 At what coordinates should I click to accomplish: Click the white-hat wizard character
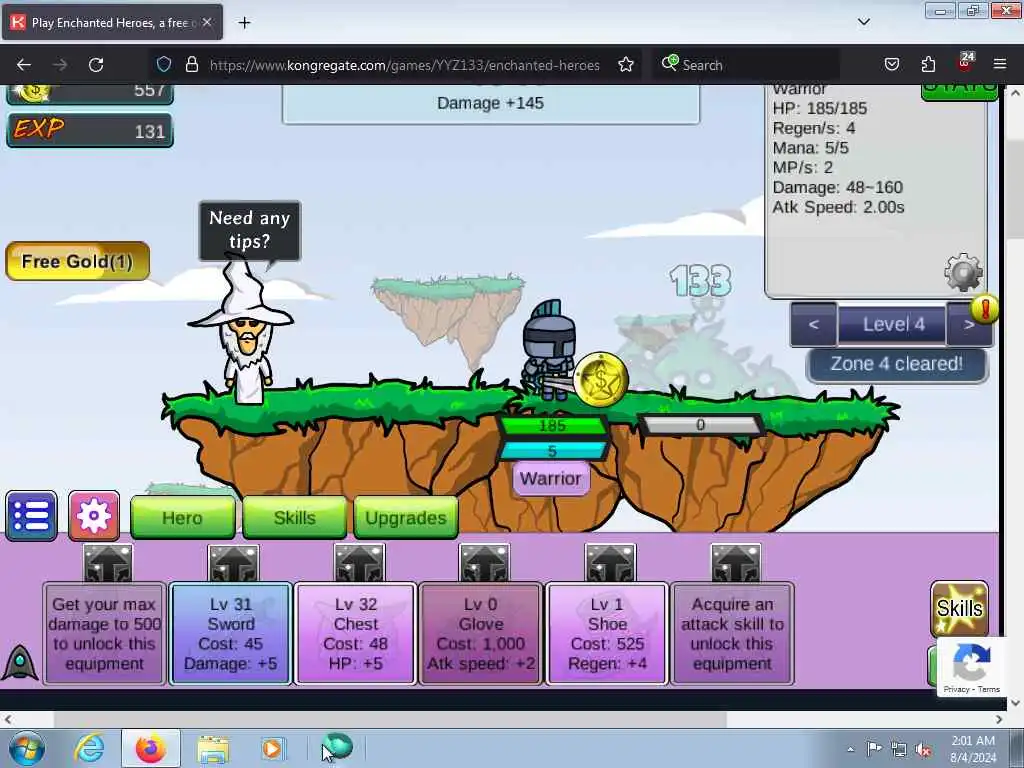pyautogui.click(x=245, y=332)
